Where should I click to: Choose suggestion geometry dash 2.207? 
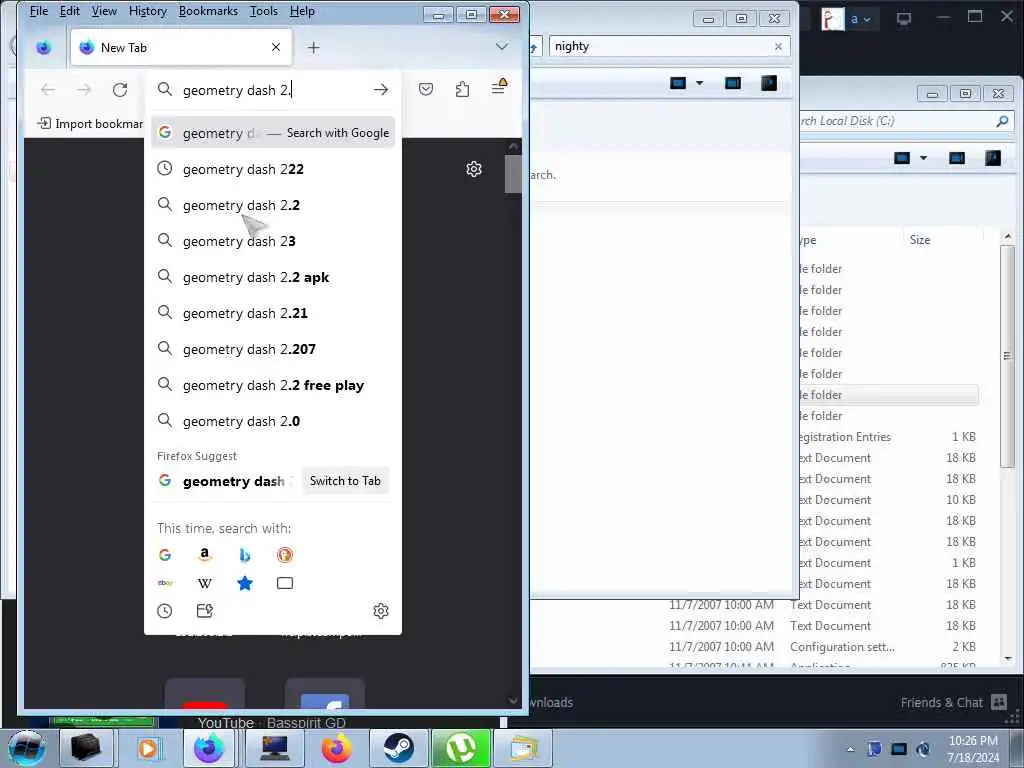273,349
